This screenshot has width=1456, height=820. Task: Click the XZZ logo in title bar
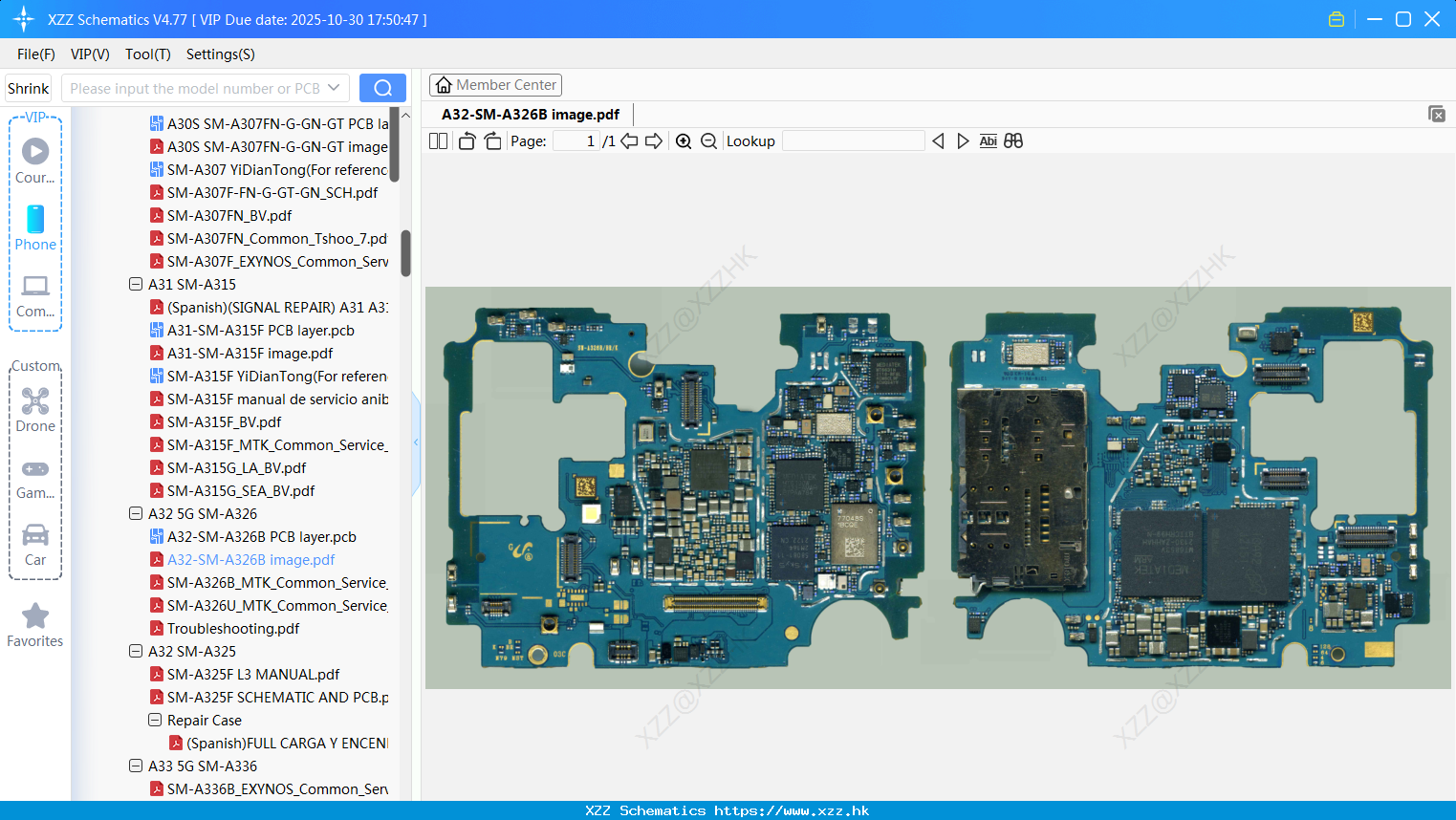(24, 19)
